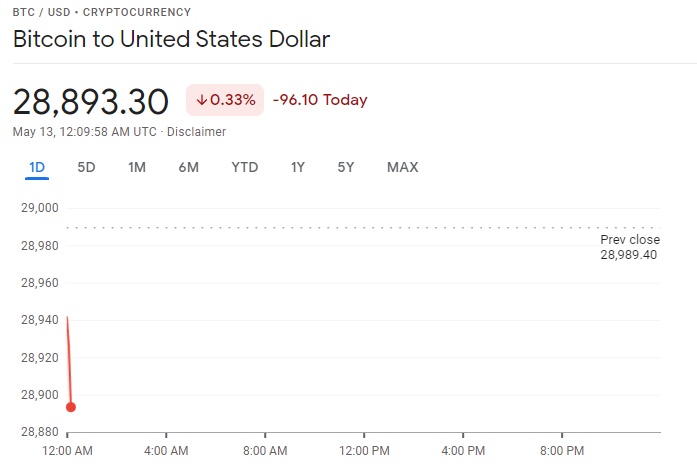Select the MAX range tab
This screenshot has height=475, width=697.
402,167
